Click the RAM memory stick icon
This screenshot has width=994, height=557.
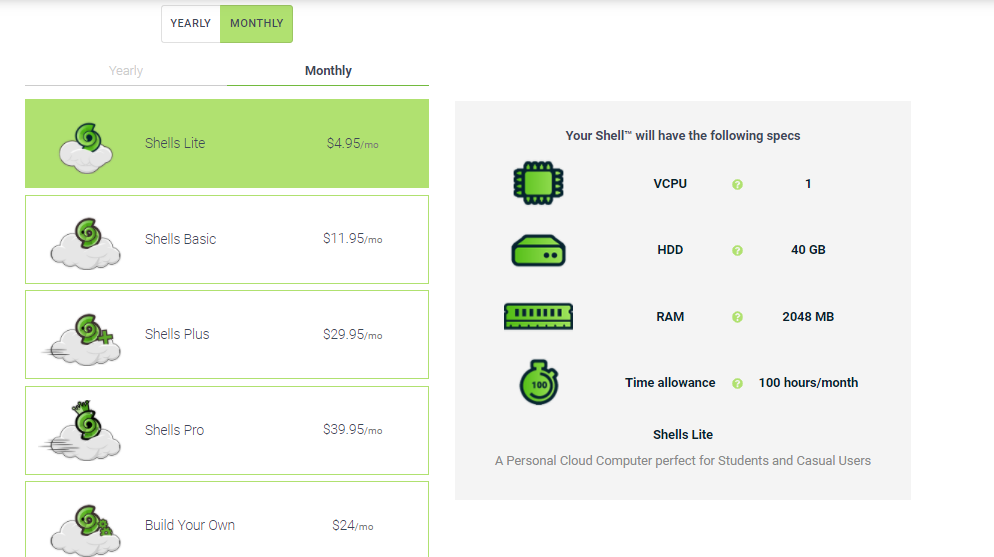(538, 317)
